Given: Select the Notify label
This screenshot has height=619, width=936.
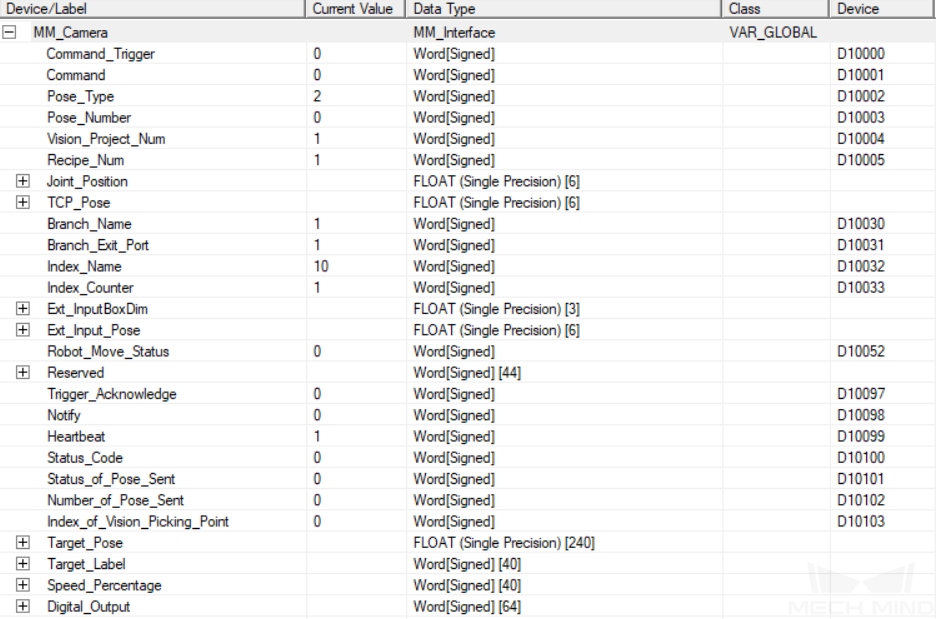Looking at the screenshot, I should [x=64, y=415].
